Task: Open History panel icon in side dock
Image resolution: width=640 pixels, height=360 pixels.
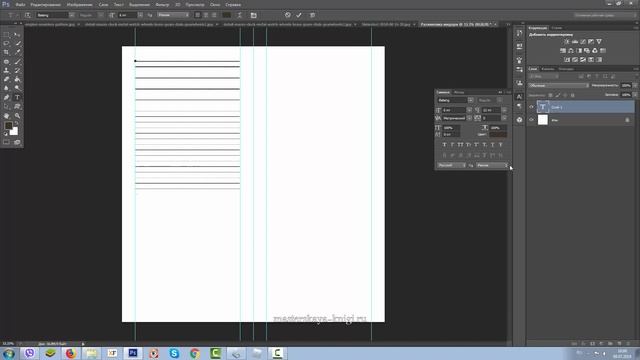Action: point(519,33)
